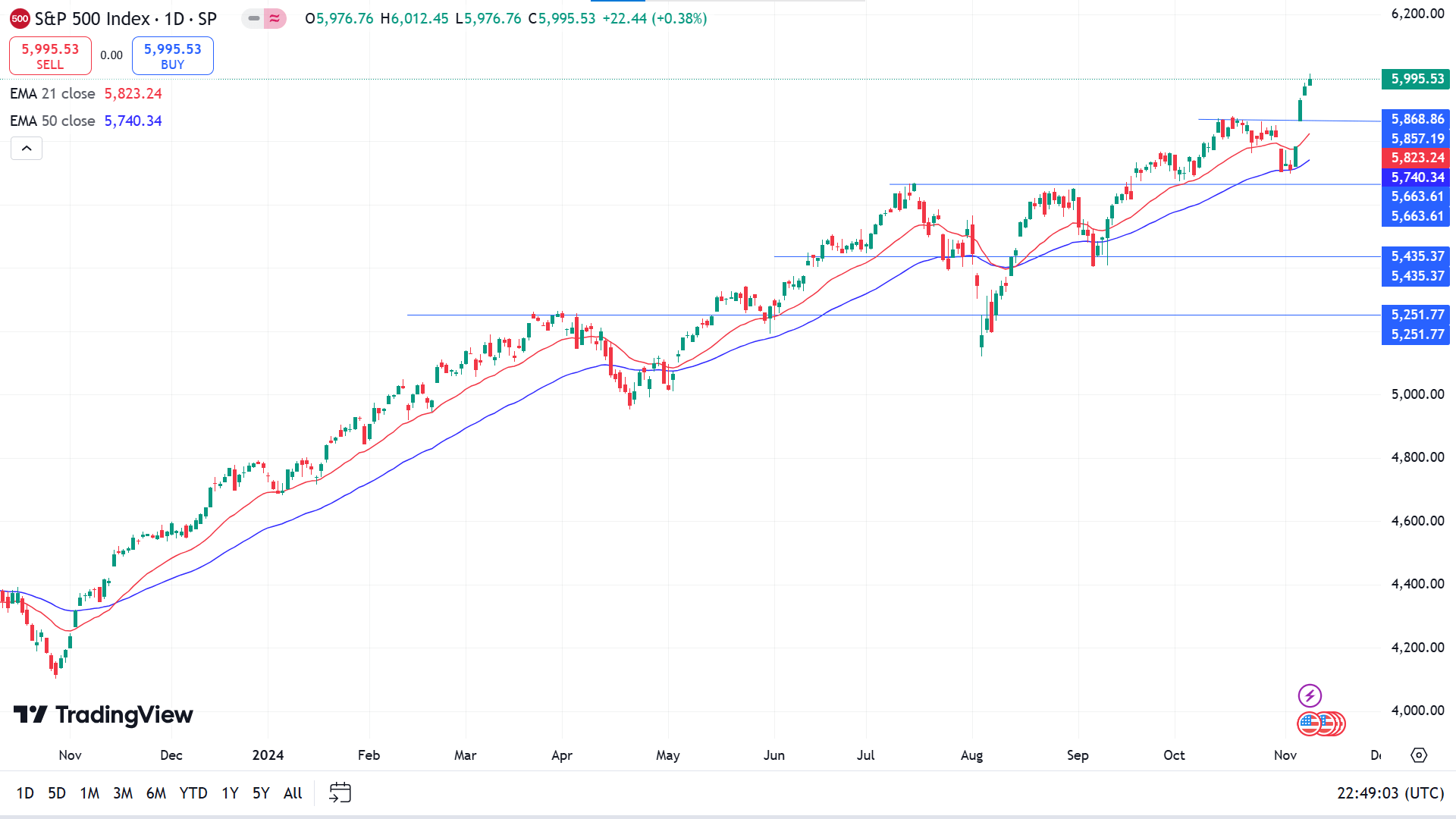Select the All time range

tap(293, 793)
